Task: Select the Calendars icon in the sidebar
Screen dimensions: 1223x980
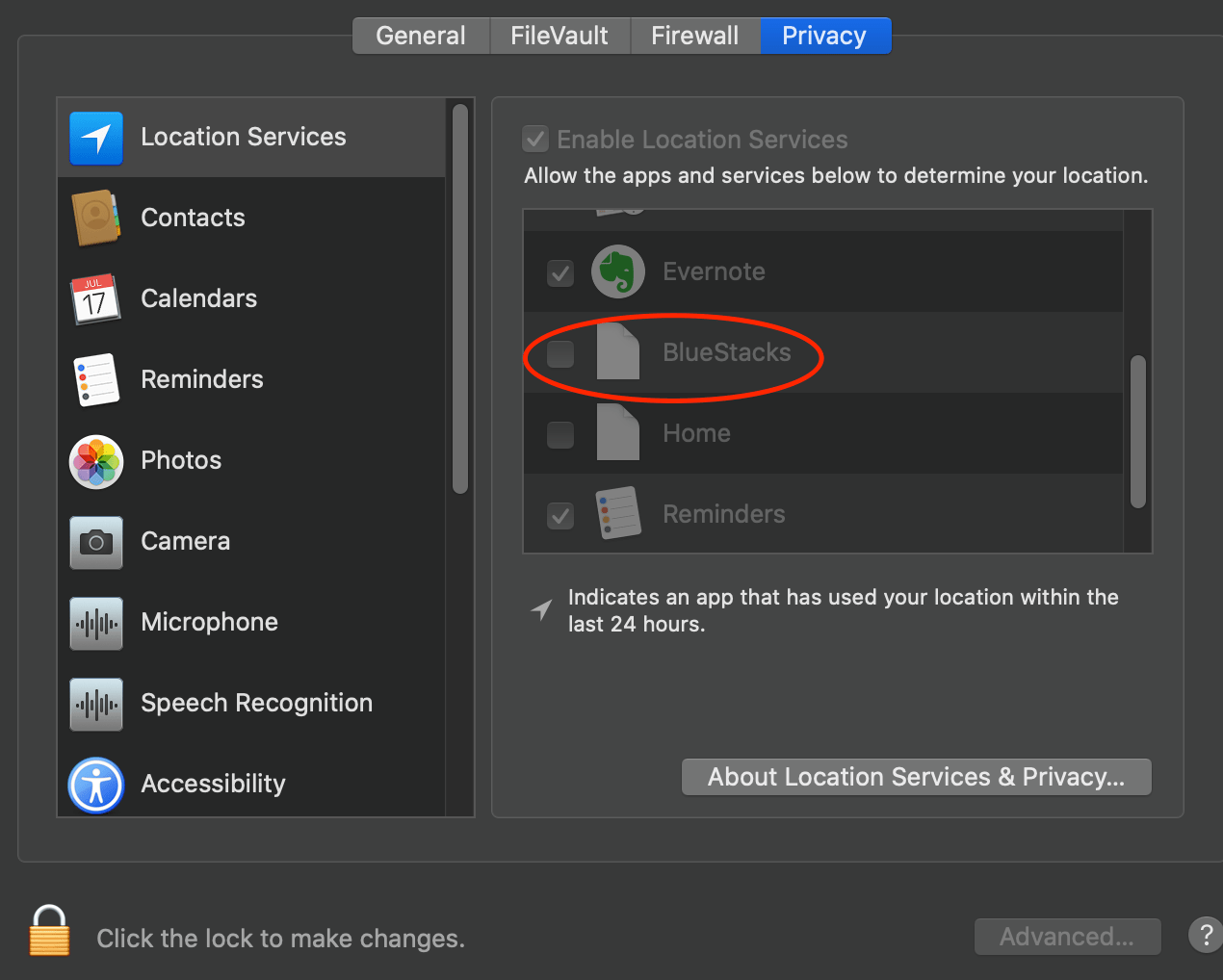Action: [x=96, y=298]
